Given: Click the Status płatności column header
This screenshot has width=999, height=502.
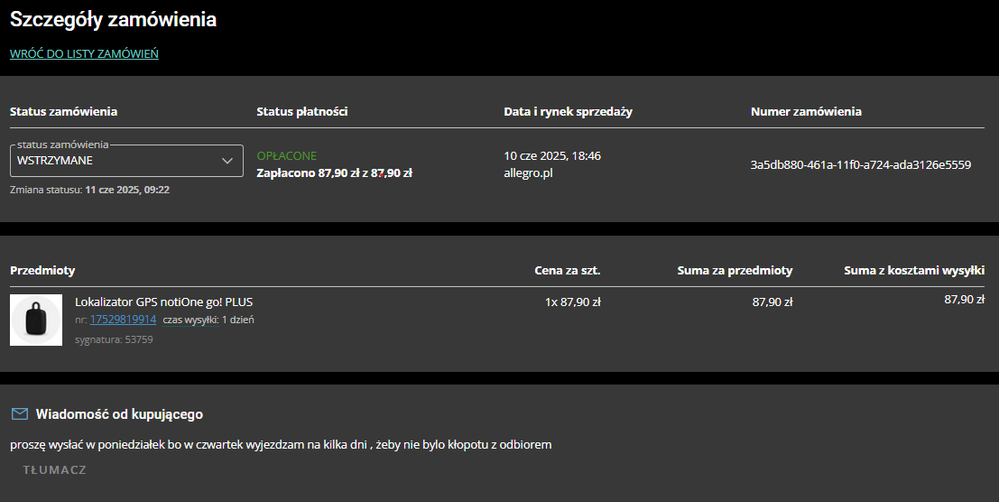Looking at the screenshot, I should click(302, 112).
